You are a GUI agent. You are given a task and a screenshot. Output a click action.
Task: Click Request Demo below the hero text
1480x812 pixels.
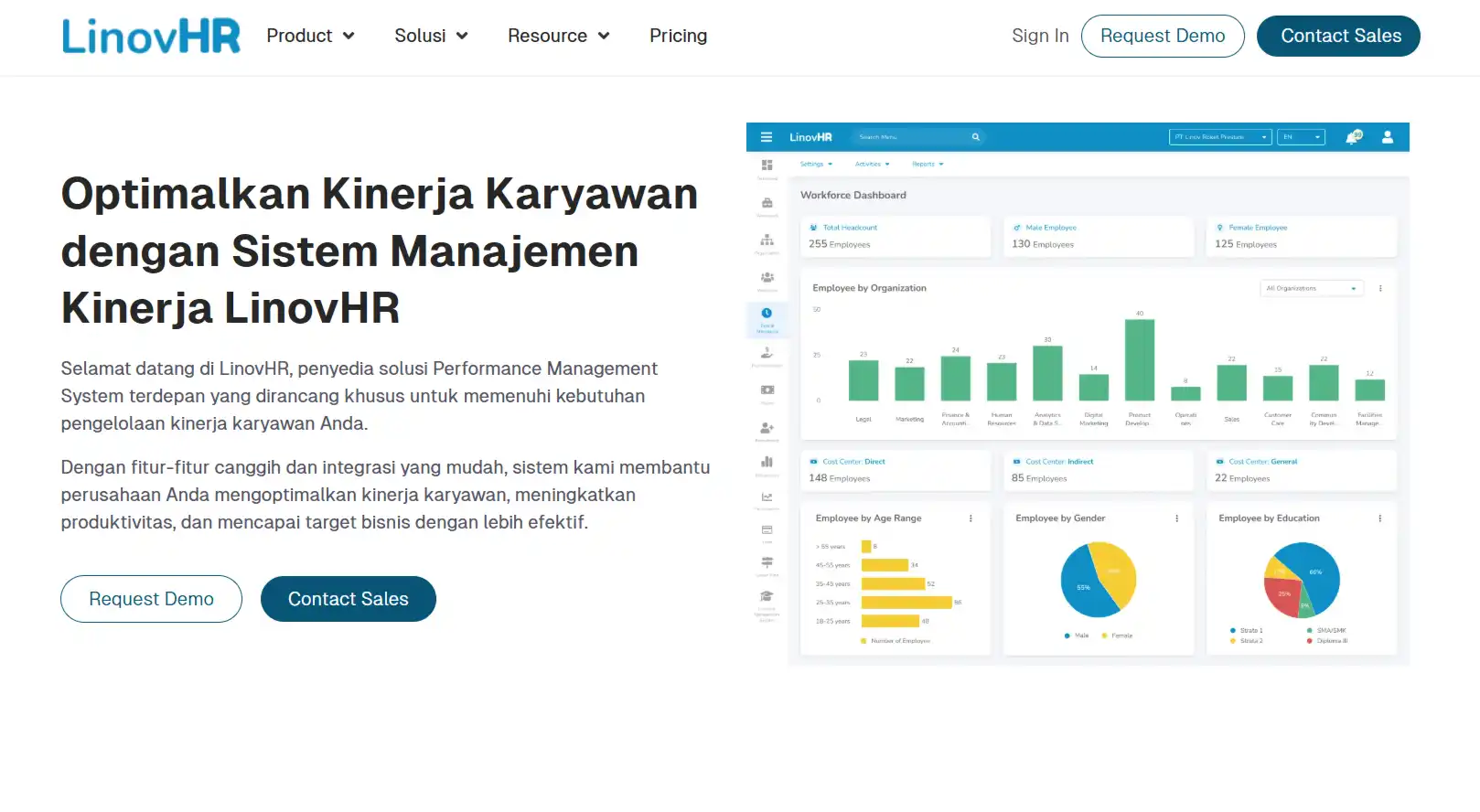(x=152, y=599)
